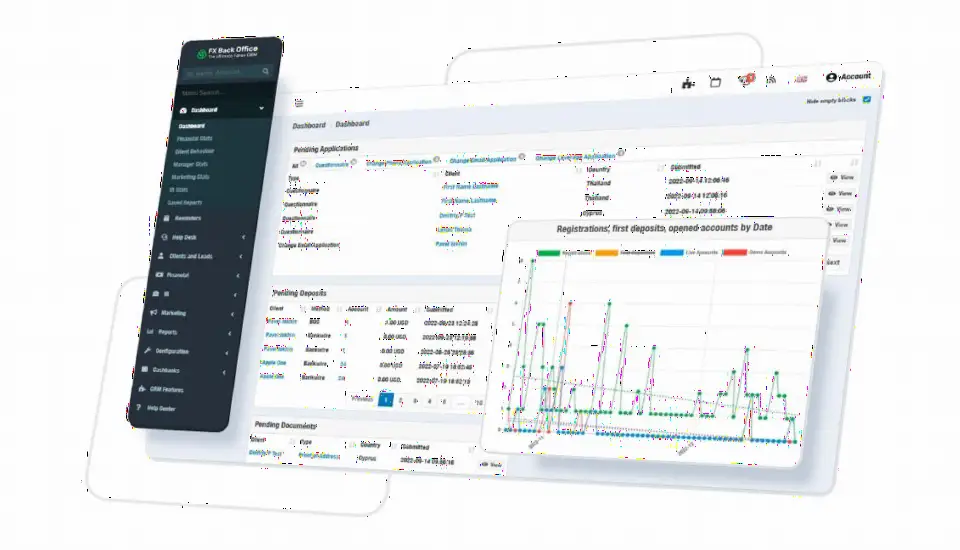The image size is (960, 550).
Task: Click the Help Center question mark icon
Action: [x=139, y=407]
